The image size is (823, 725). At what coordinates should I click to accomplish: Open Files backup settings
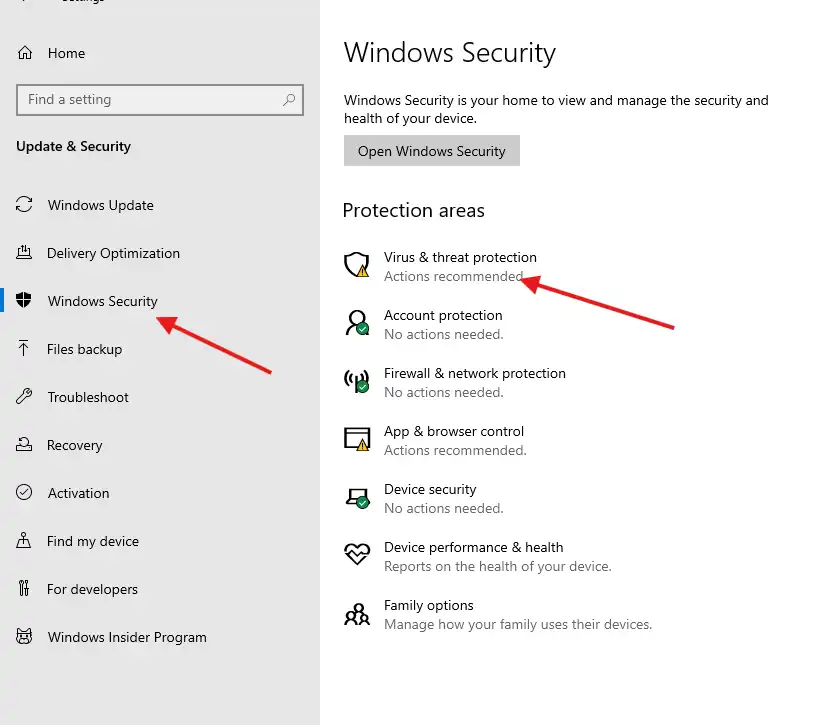(85, 349)
